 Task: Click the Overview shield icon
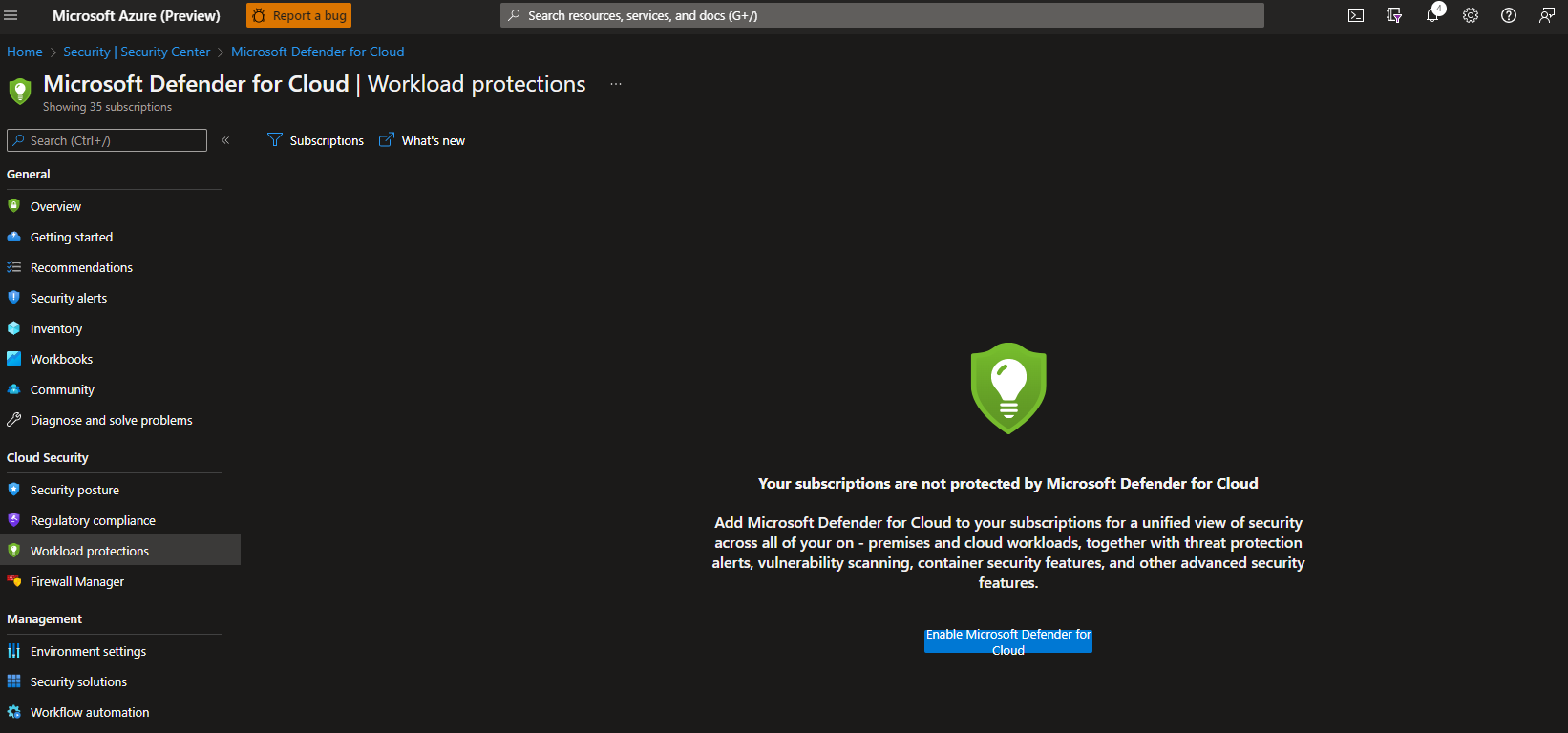[13, 206]
